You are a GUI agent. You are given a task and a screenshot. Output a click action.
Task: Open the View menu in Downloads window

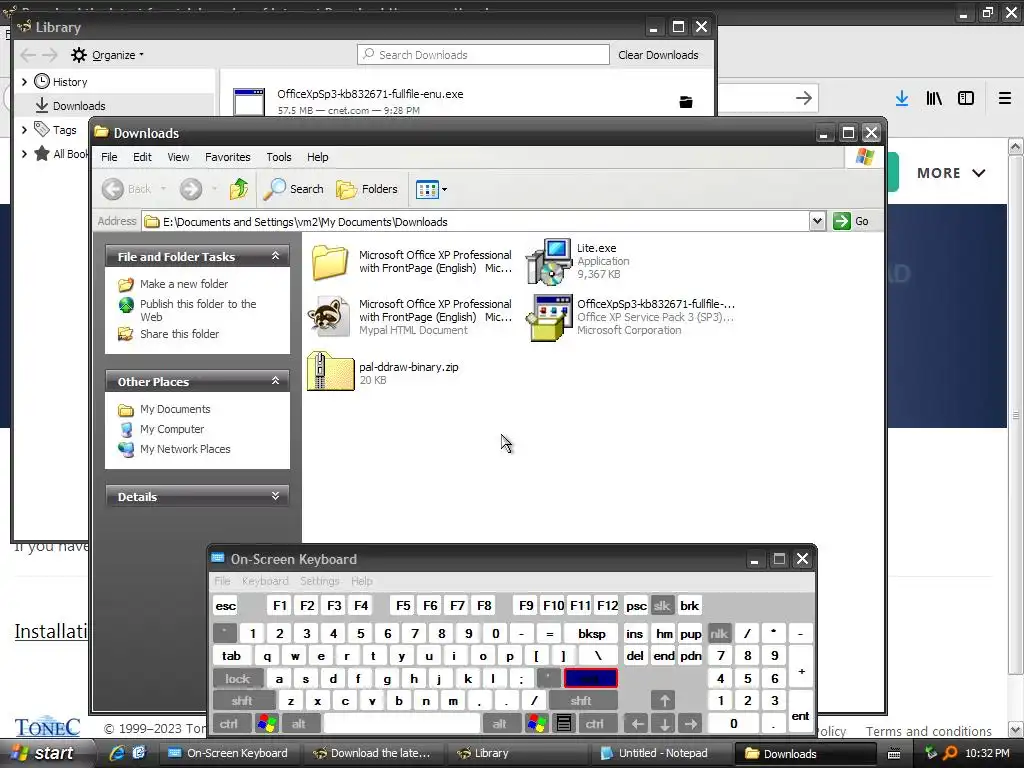click(x=178, y=157)
